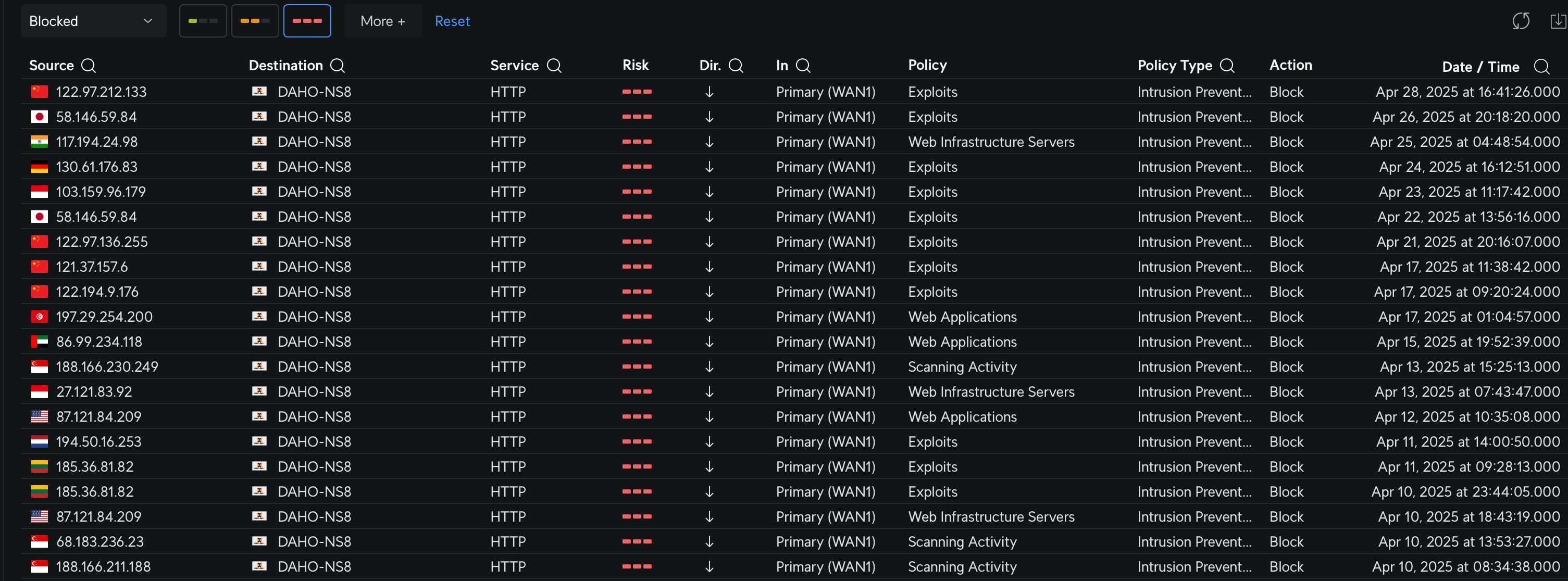Click the Destination column search icon
Screen dimensions: 1568x581
coord(337,66)
